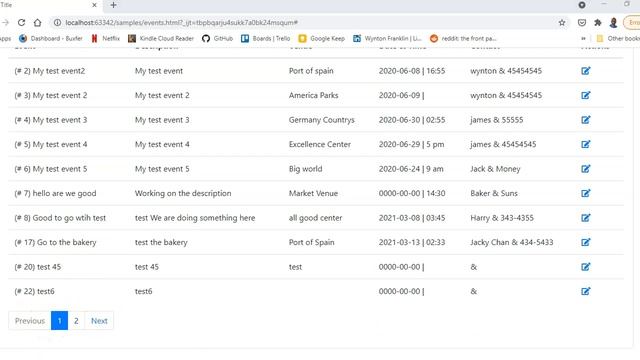Image resolution: width=640 pixels, height=360 pixels.
Task: Edit the Germany Countrys event
Action: (586, 120)
